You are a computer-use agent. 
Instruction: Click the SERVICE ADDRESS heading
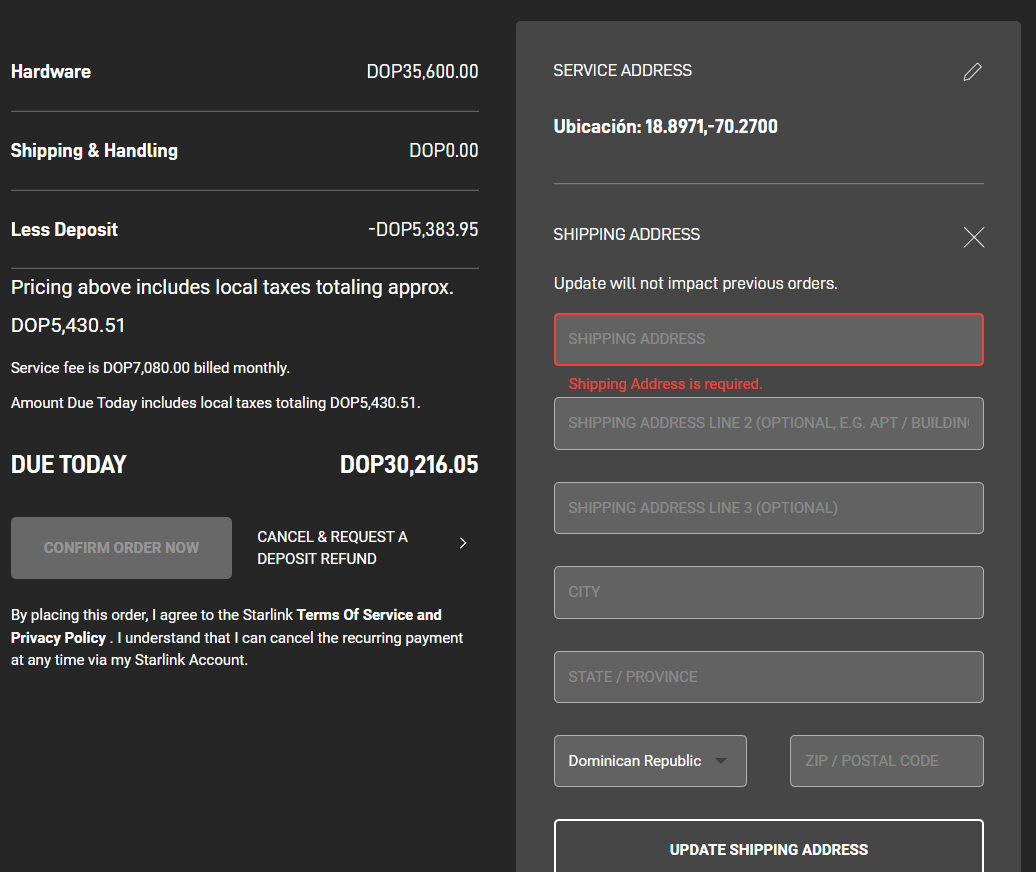(622, 70)
